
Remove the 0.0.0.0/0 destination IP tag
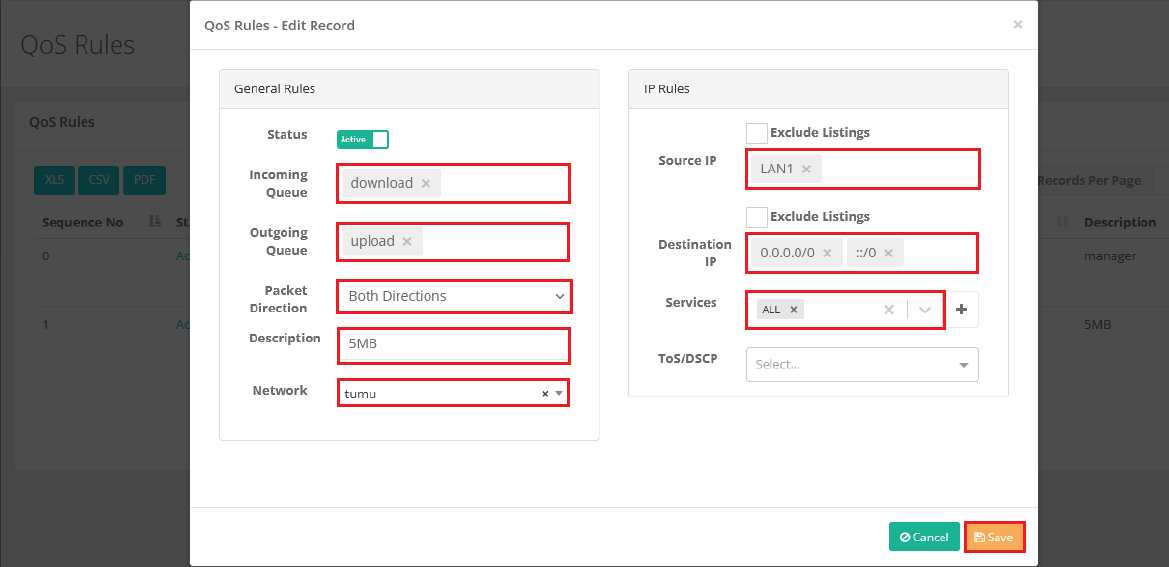click(826, 253)
